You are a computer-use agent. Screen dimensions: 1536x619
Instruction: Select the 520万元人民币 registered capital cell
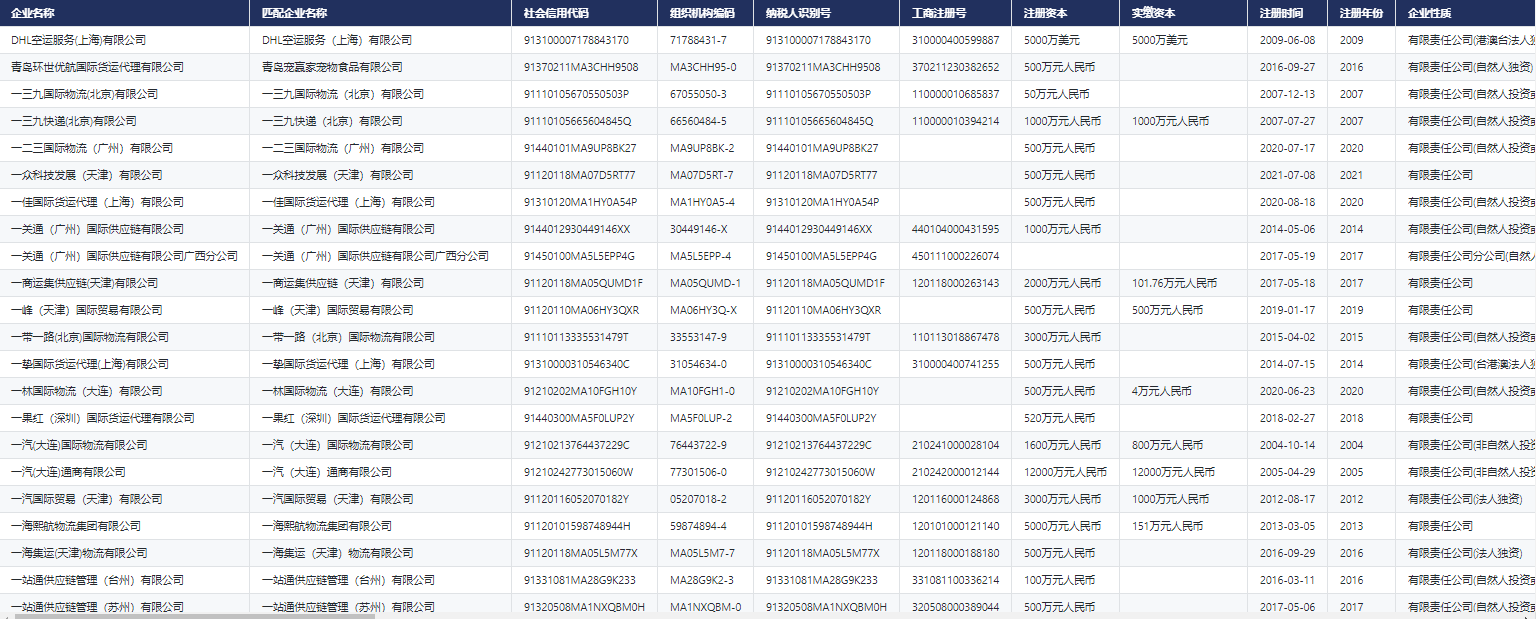coord(1060,418)
